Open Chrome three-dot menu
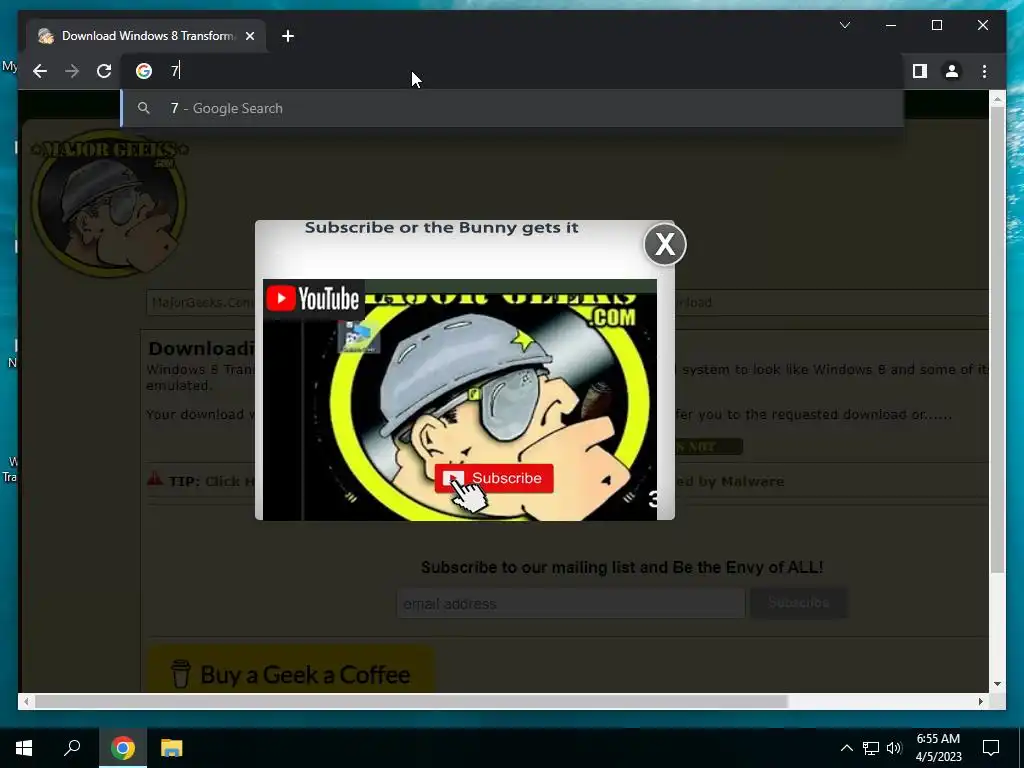This screenshot has width=1024, height=768. click(984, 71)
